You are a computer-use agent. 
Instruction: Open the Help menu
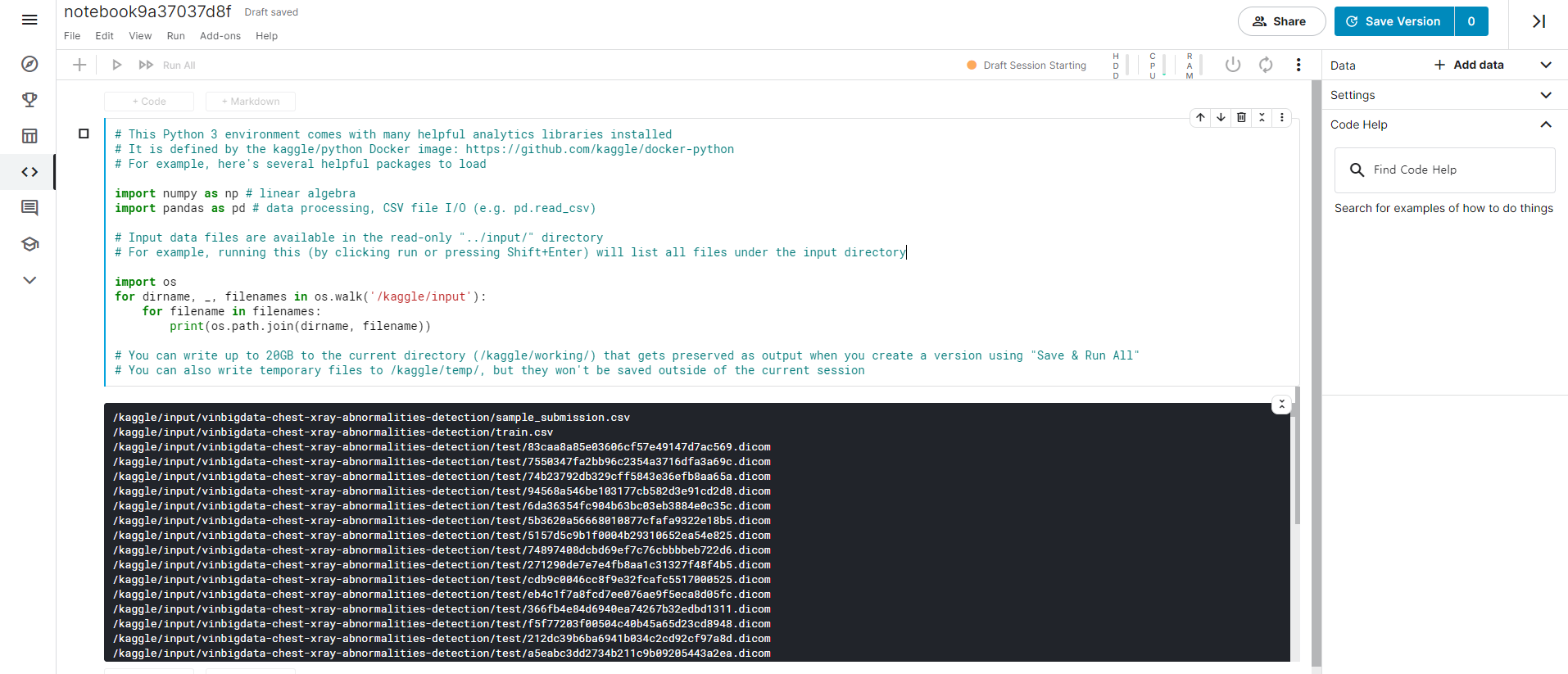(266, 36)
